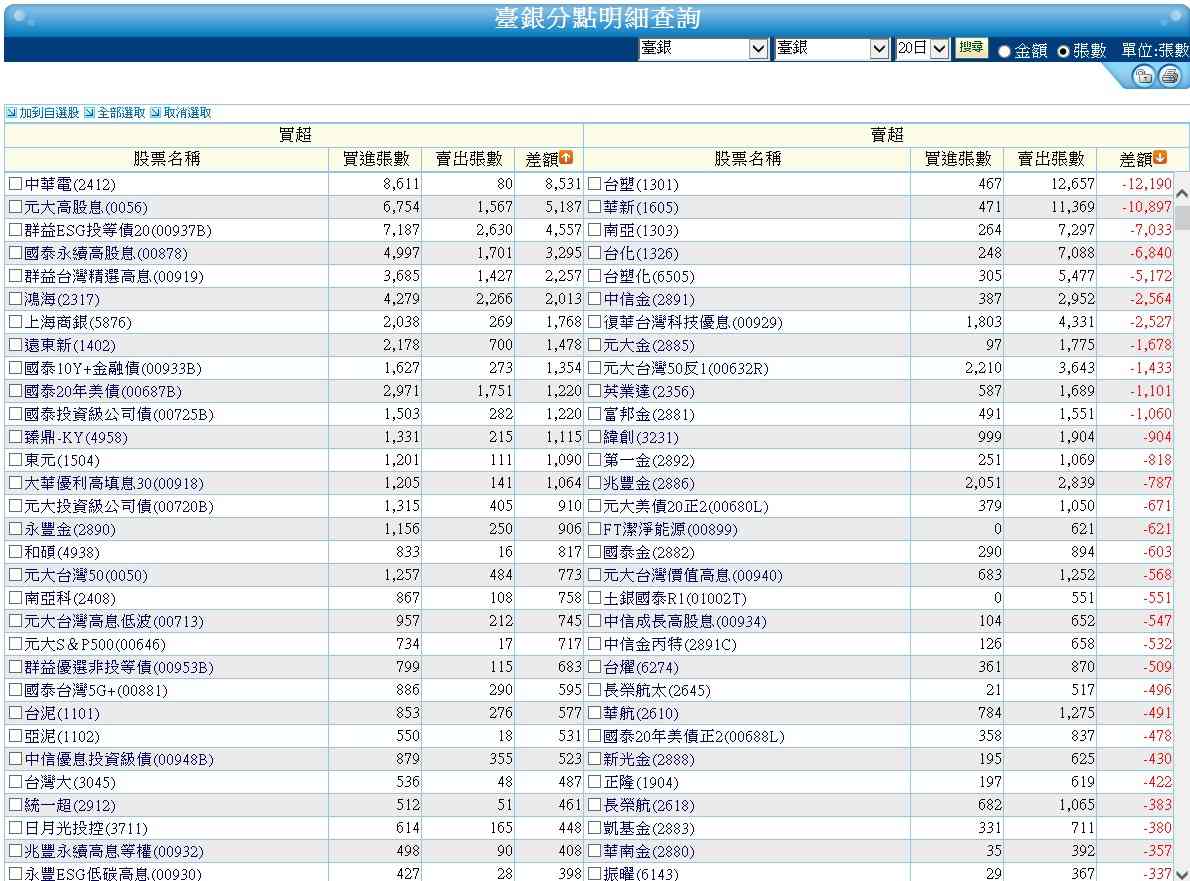Check the 富邦金(2881) checkbox

pyautogui.click(x=595, y=414)
